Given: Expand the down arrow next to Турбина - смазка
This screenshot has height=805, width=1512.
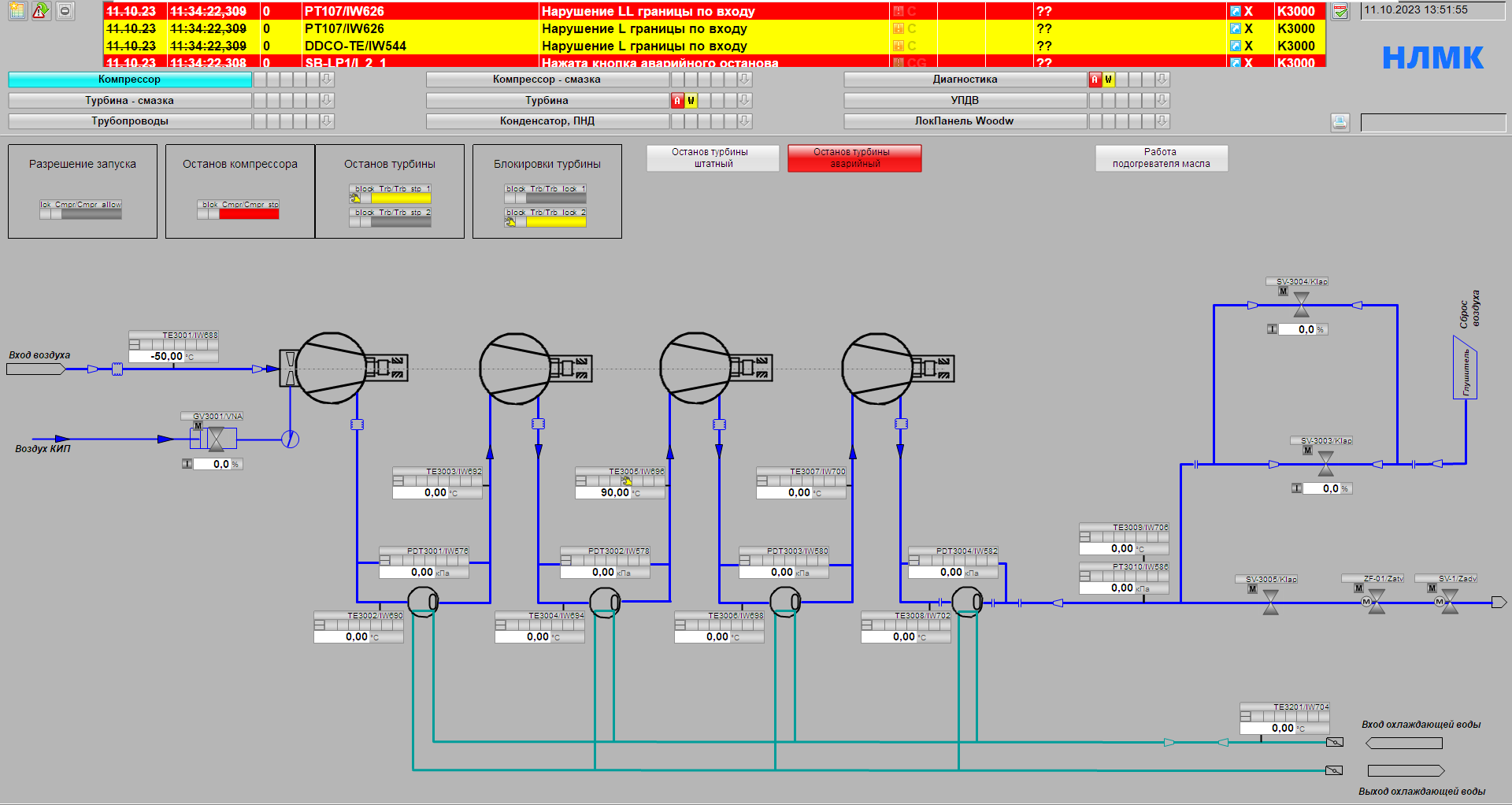Looking at the screenshot, I should 327,100.
